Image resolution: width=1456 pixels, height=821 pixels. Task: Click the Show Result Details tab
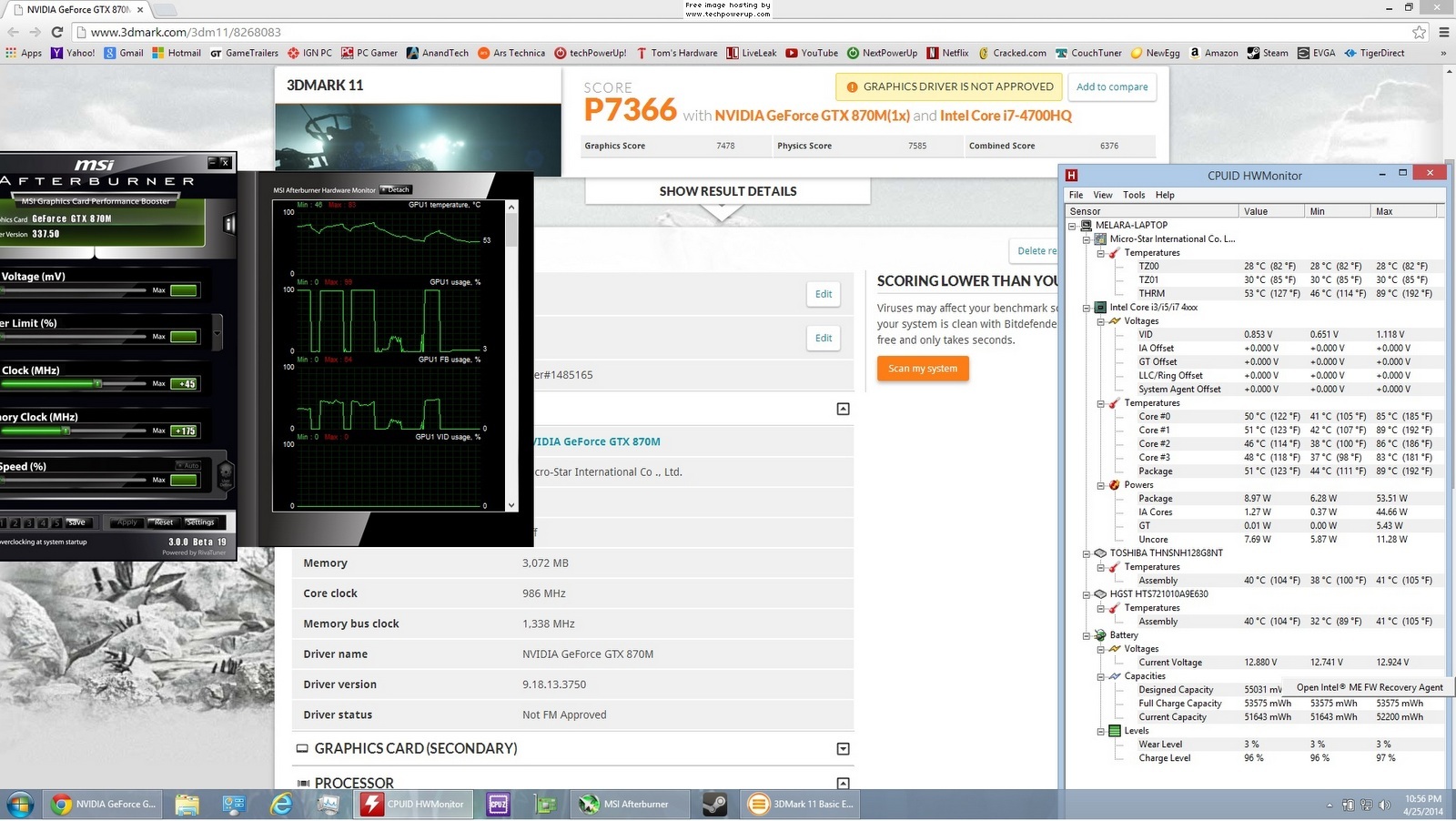pyautogui.click(x=728, y=191)
